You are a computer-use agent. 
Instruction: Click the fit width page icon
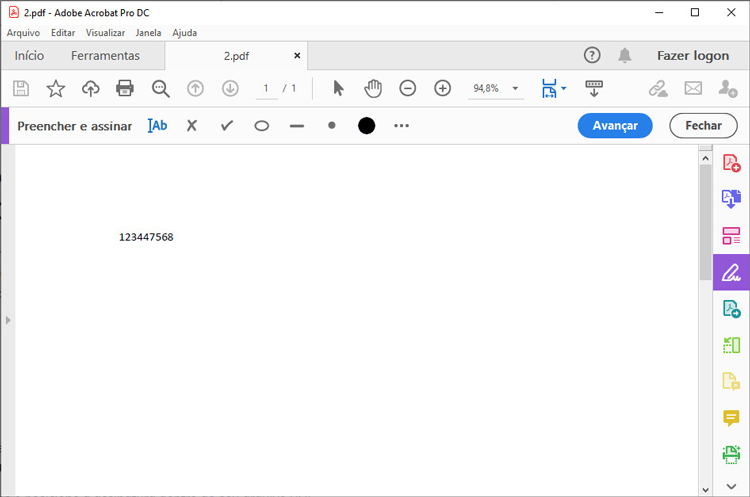(x=549, y=88)
